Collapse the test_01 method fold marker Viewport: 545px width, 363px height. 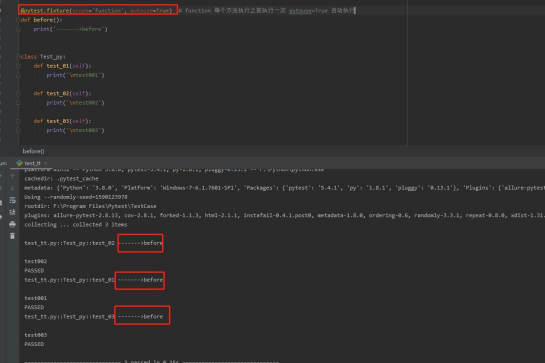click(18, 66)
